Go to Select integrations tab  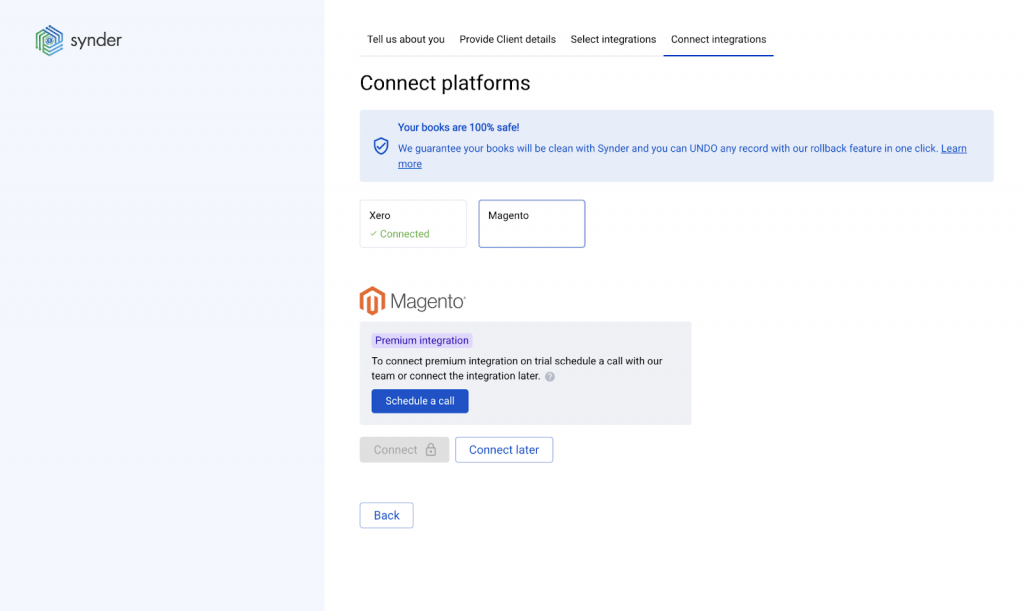[613, 39]
